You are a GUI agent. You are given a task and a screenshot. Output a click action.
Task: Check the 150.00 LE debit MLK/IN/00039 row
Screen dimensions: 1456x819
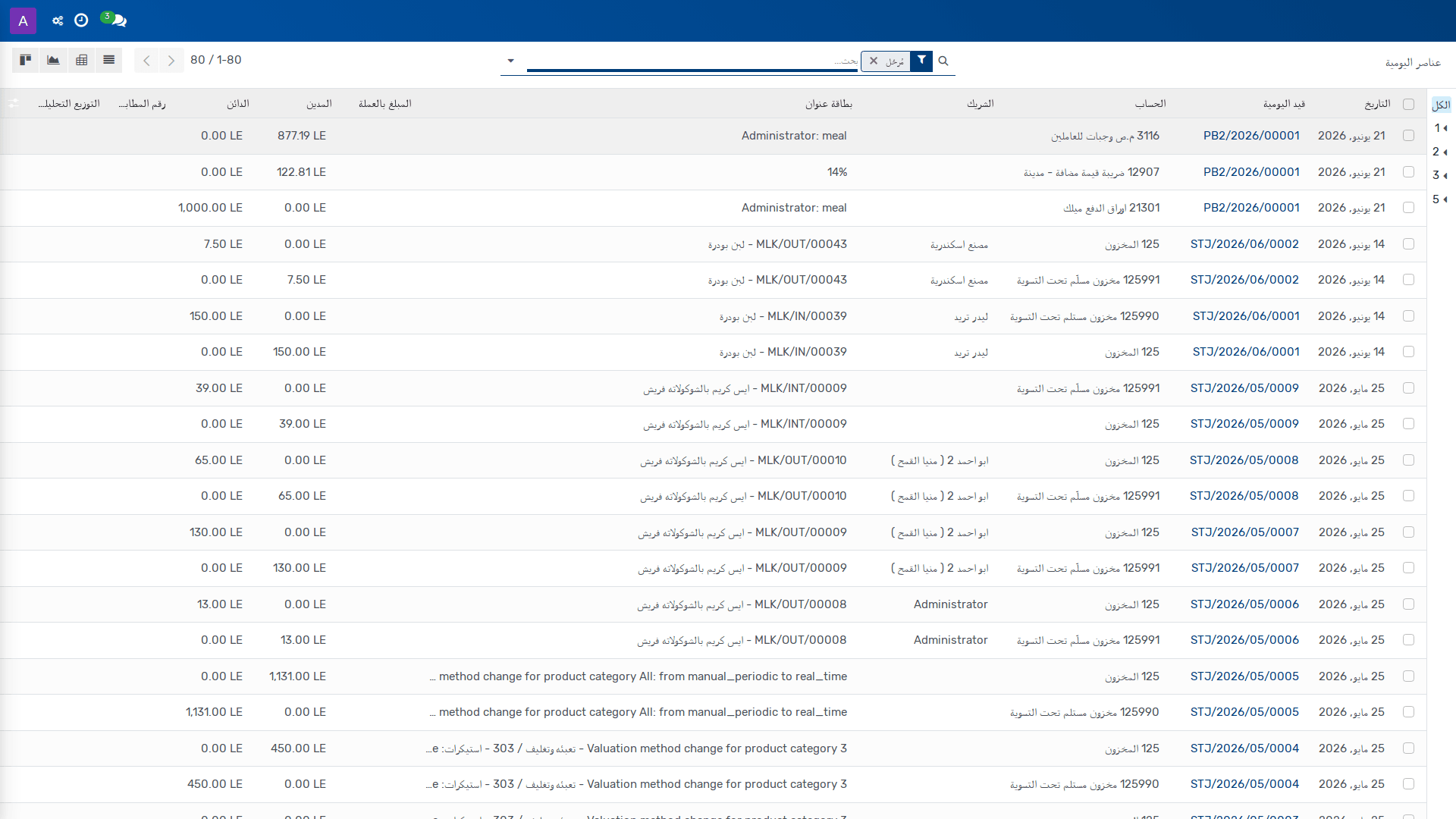tap(1408, 352)
